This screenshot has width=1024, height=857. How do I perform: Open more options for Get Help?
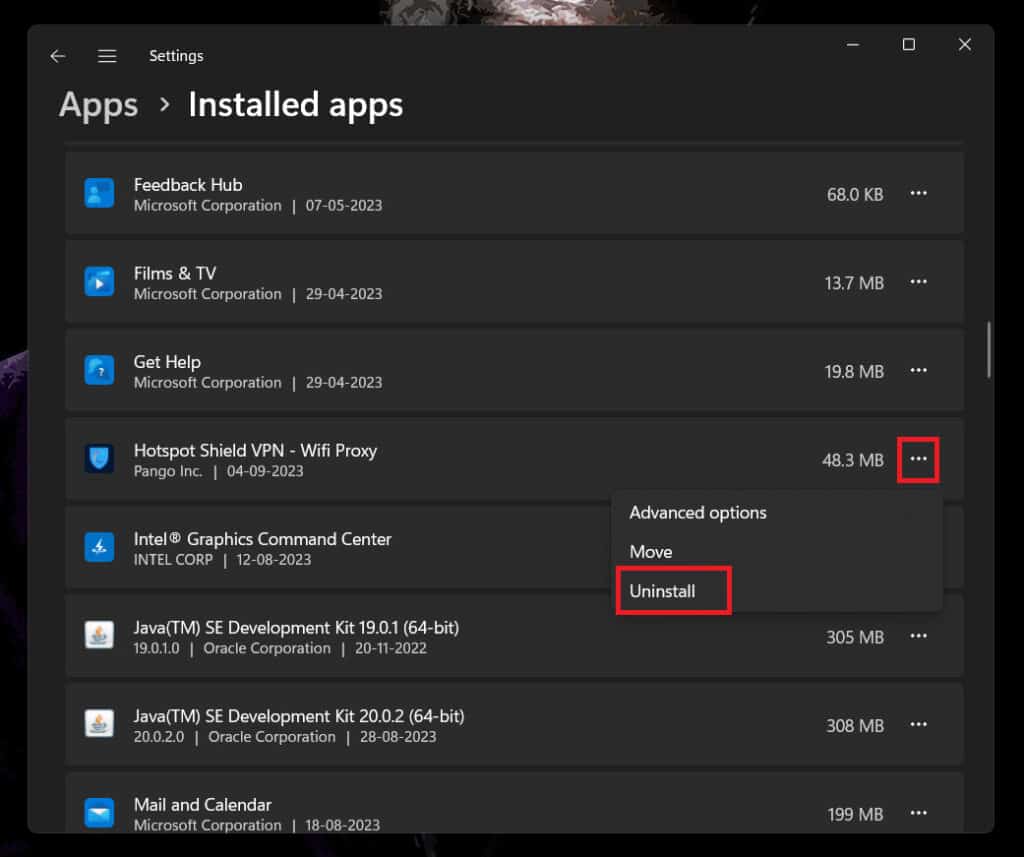[918, 371]
